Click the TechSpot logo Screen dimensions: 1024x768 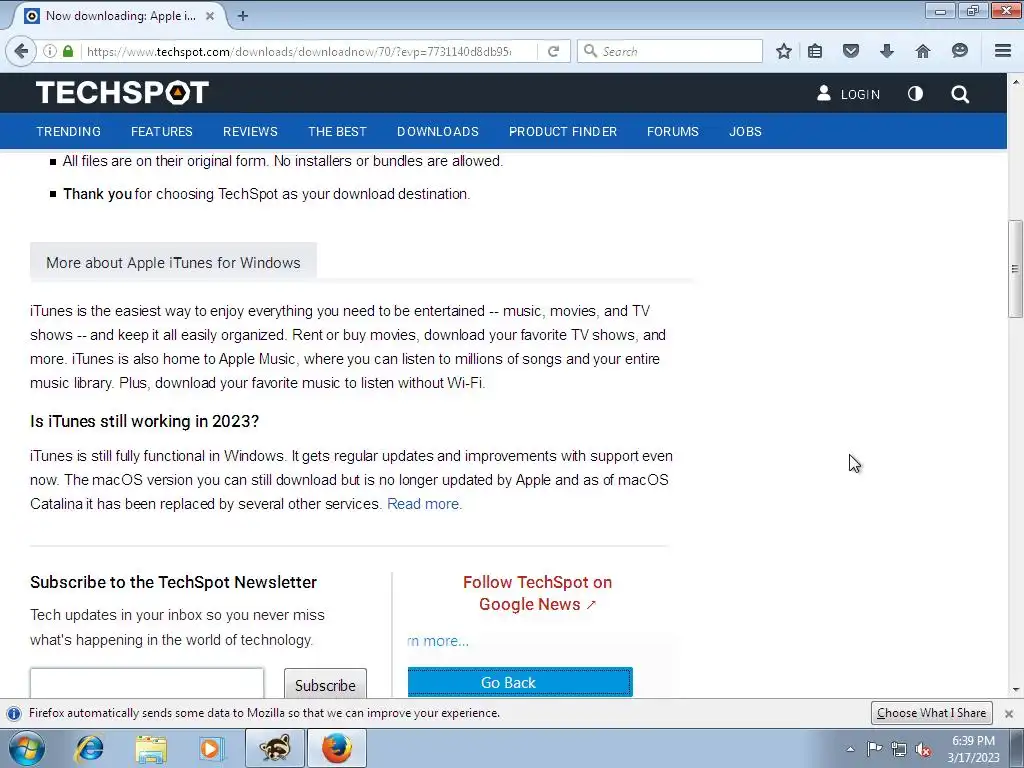pyautogui.click(x=122, y=93)
